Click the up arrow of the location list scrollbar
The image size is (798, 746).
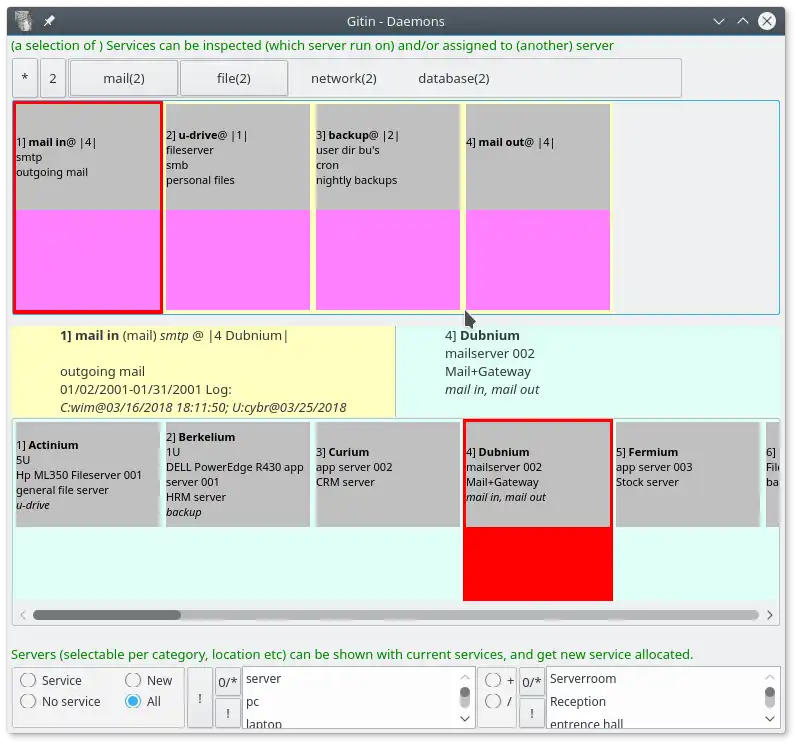pyautogui.click(x=770, y=677)
